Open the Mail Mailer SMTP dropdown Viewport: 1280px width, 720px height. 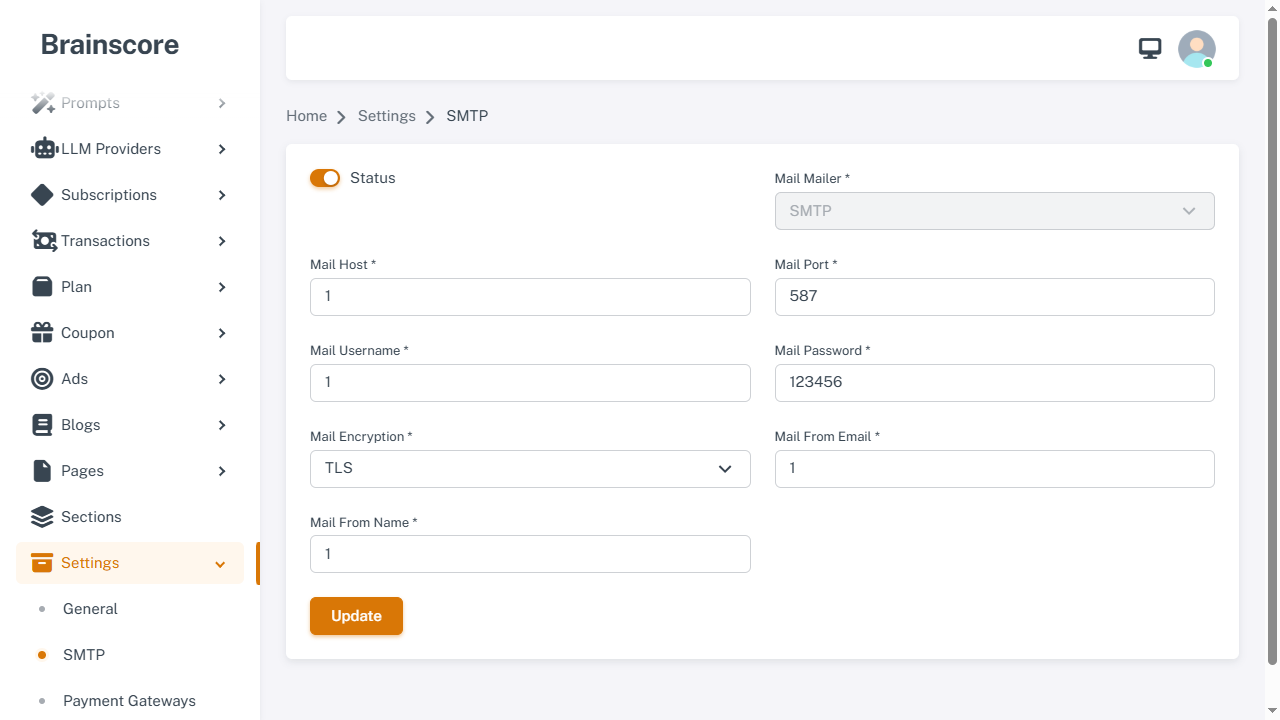[x=994, y=211]
